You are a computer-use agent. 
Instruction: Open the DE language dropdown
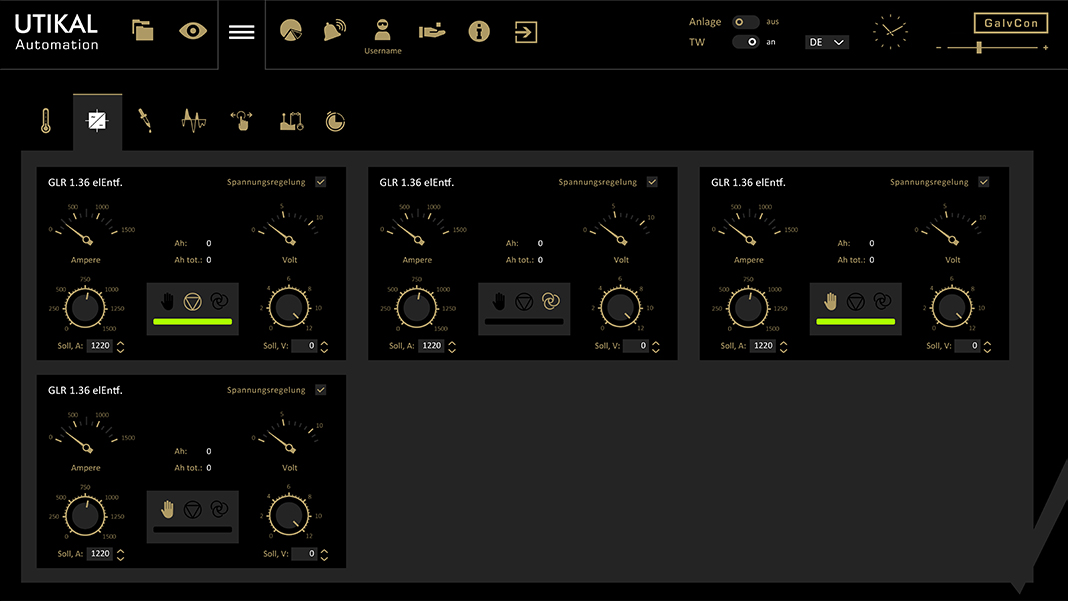pyautogui.click(x=826, y=42)
